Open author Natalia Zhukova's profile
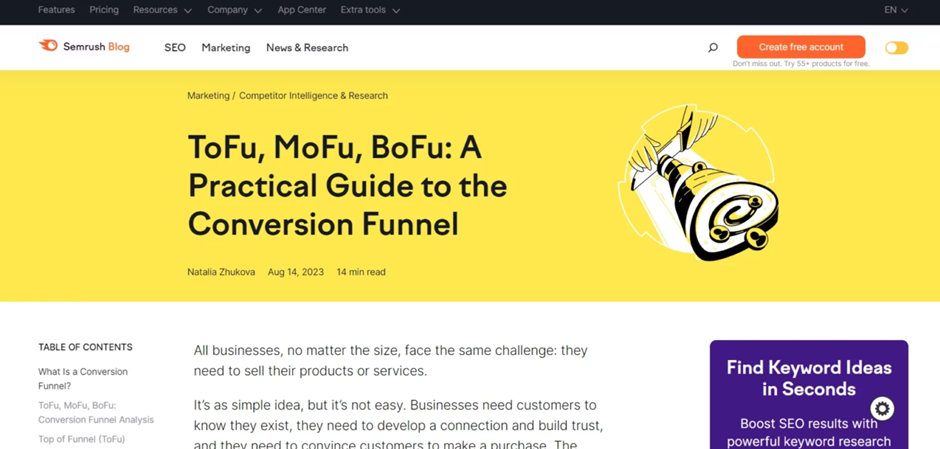The image size is (940, 449). (221, 272)
